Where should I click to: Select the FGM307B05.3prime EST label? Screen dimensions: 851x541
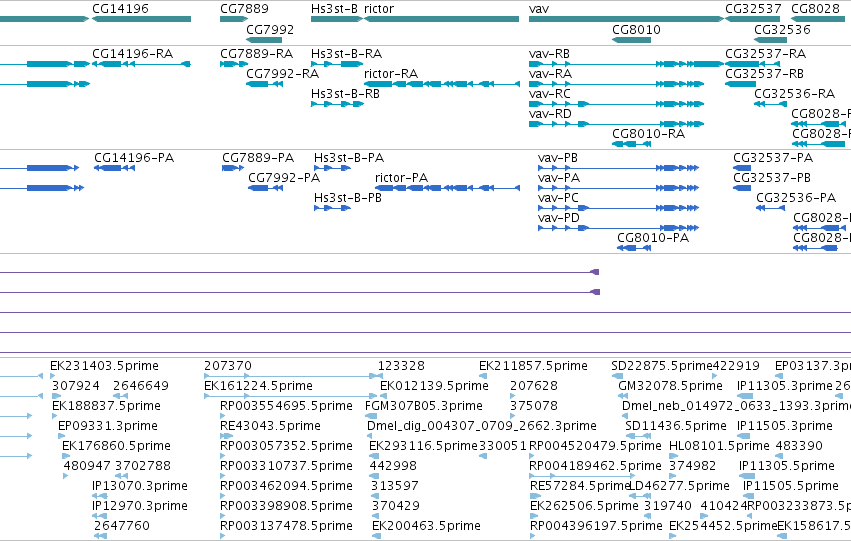tap(424, 406)
